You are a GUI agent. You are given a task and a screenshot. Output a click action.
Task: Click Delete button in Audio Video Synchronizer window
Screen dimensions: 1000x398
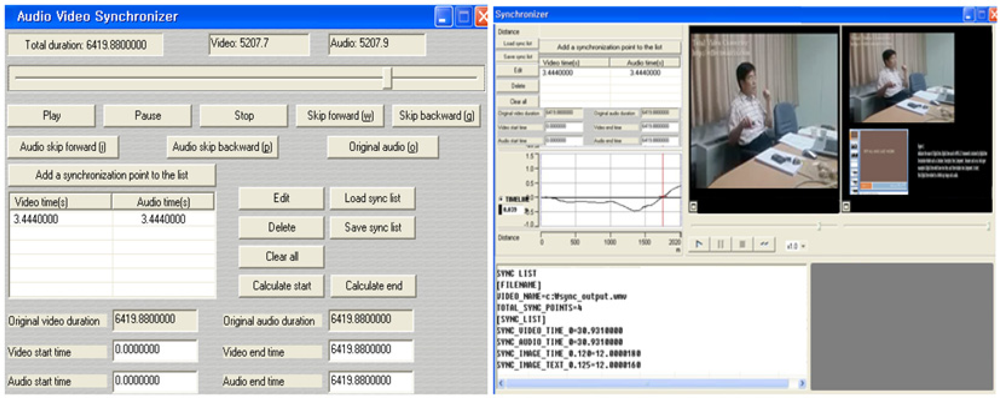click(281, 227)
